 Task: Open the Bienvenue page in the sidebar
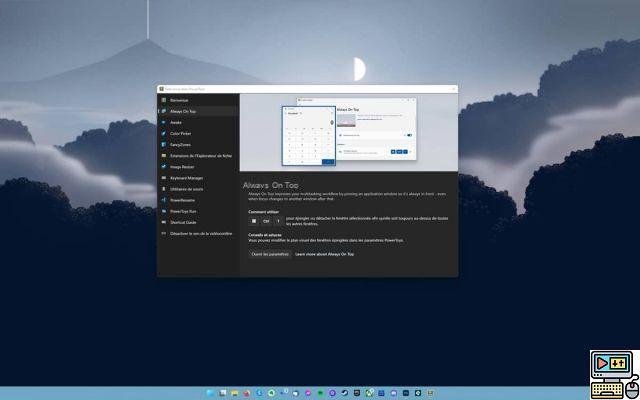(x=198, y=100)
